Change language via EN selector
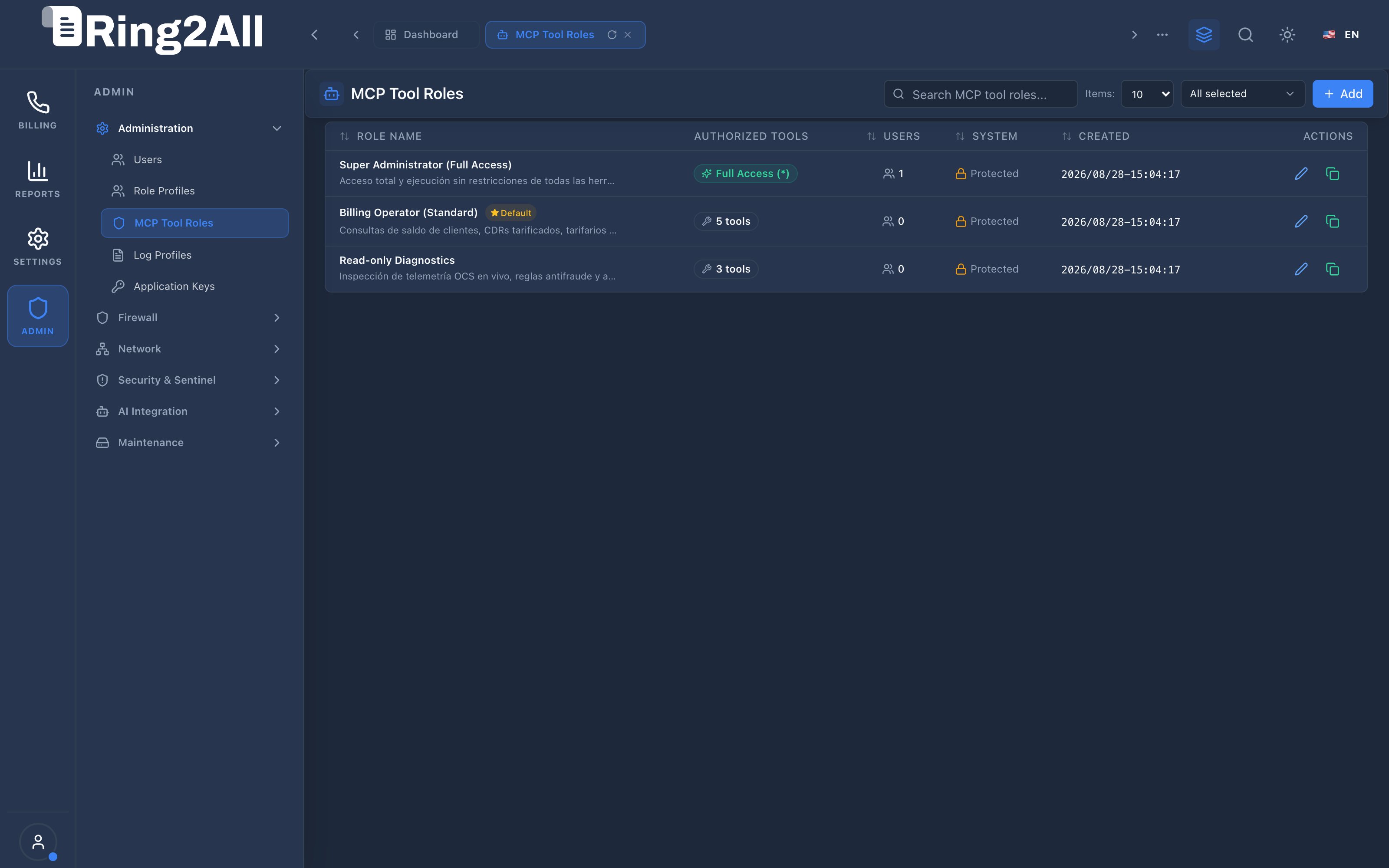This screenshot has height=868, width=1389. [1341, 34]
